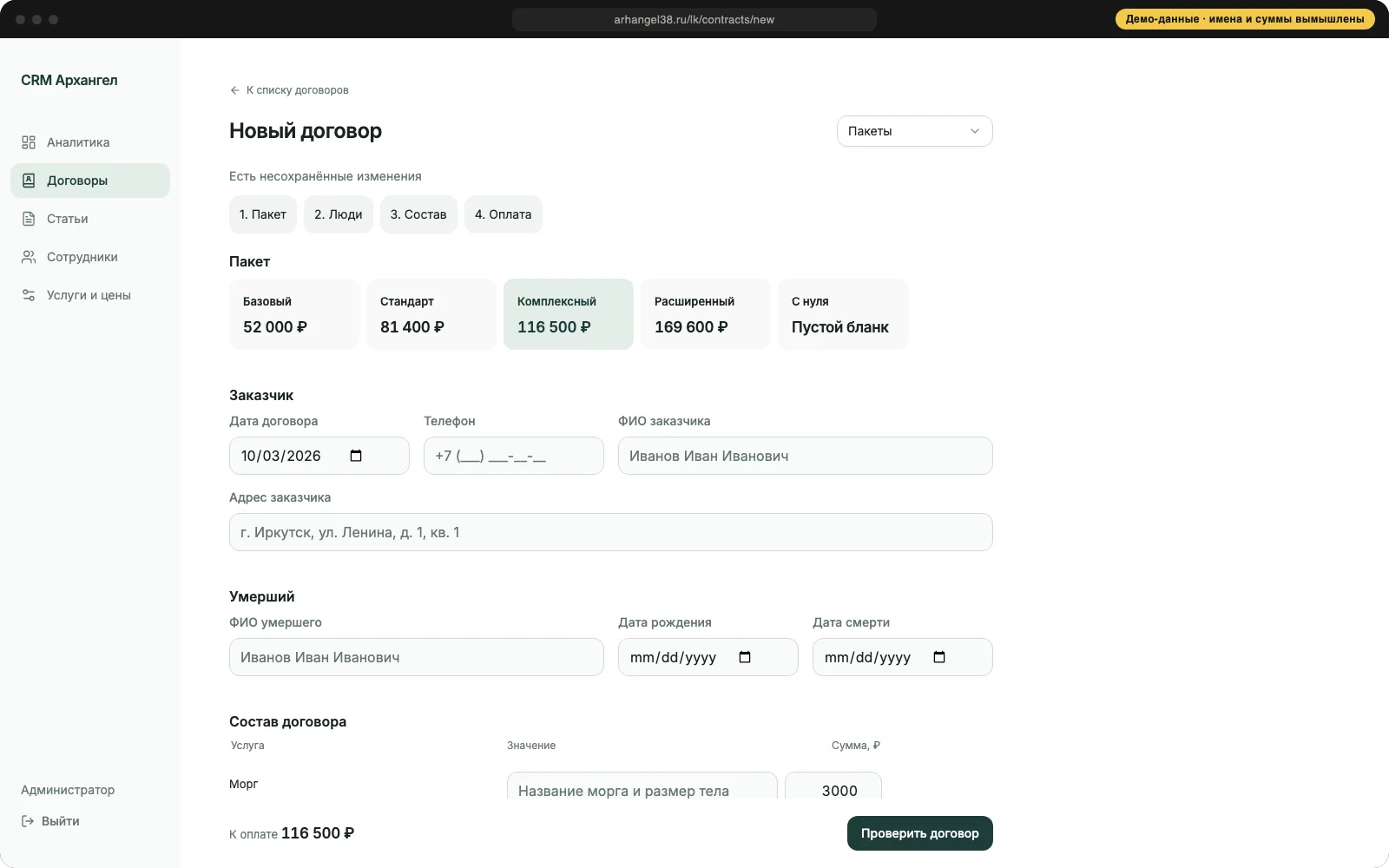Open Статьи in the sidebar
This screenshot has width=1389, height=868.
pos(90,219)
